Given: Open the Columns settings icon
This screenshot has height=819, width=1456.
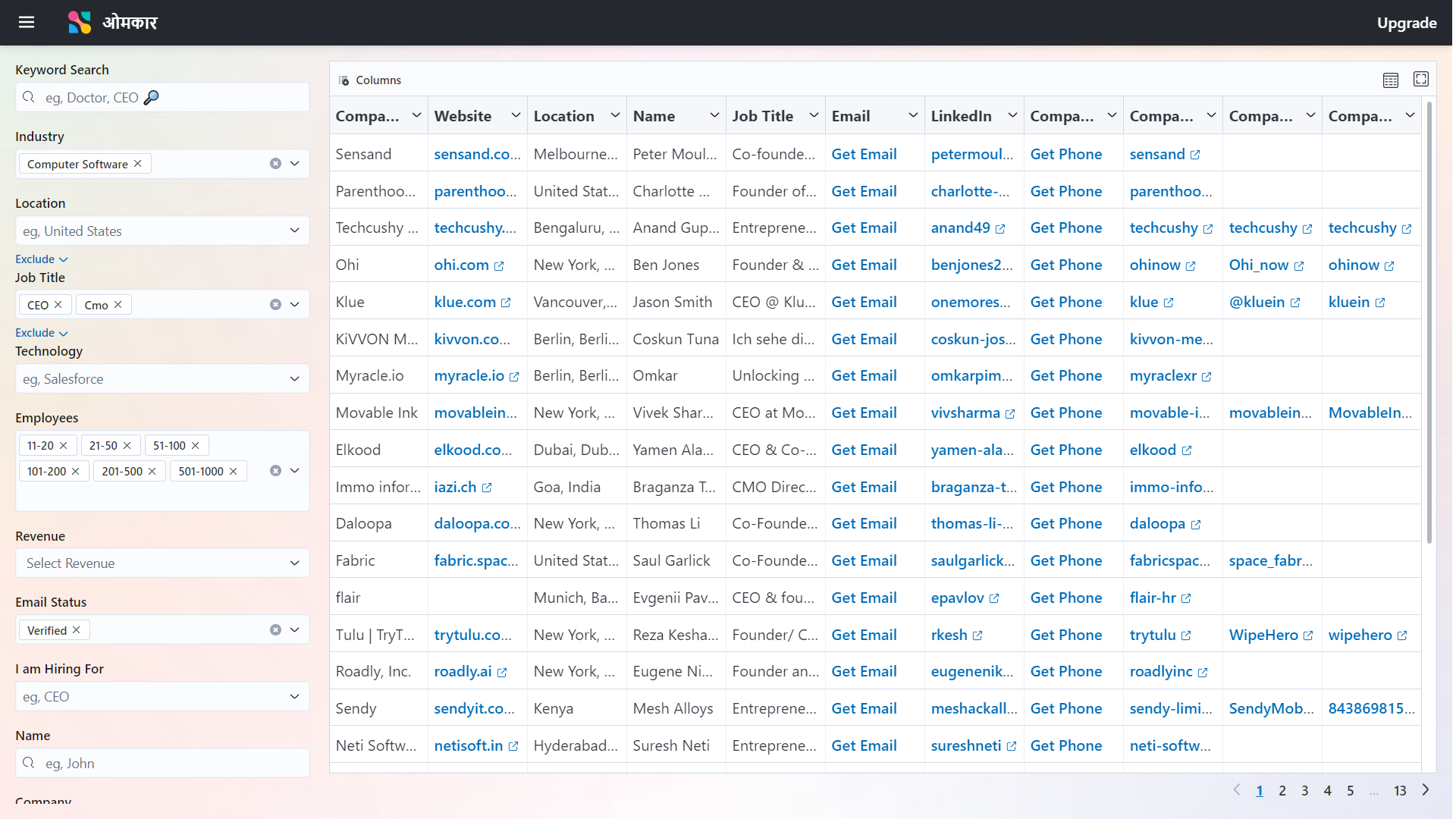Looking at the screenshot, I should 344,80.
